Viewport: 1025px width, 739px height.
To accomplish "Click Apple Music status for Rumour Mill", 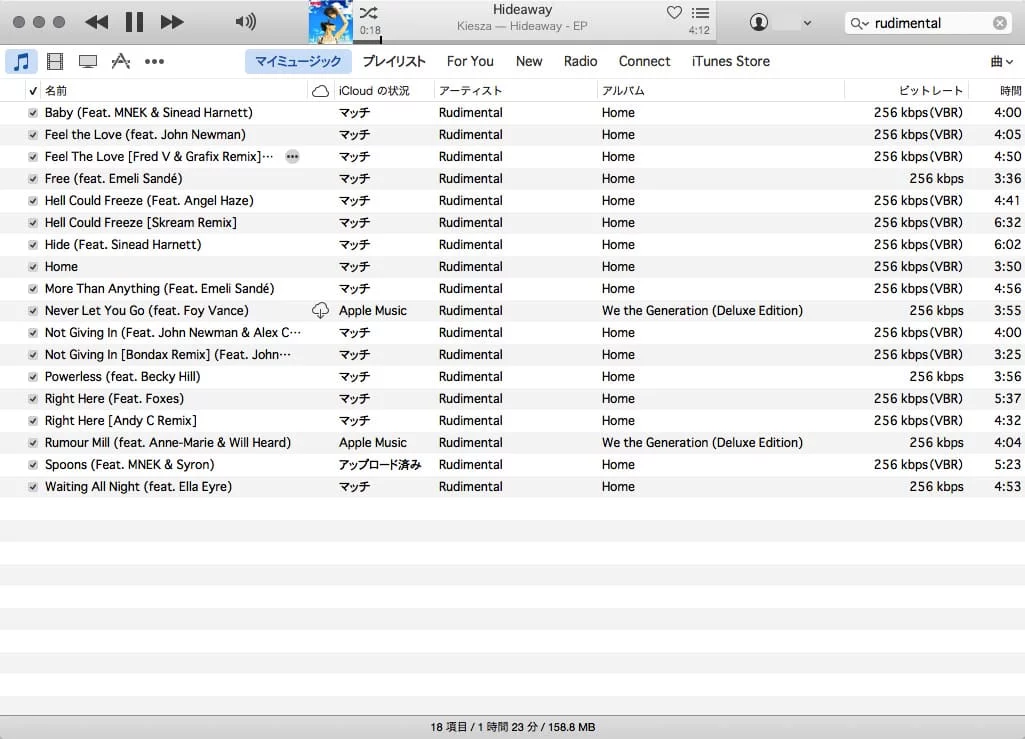I will (x=373, y=443).
